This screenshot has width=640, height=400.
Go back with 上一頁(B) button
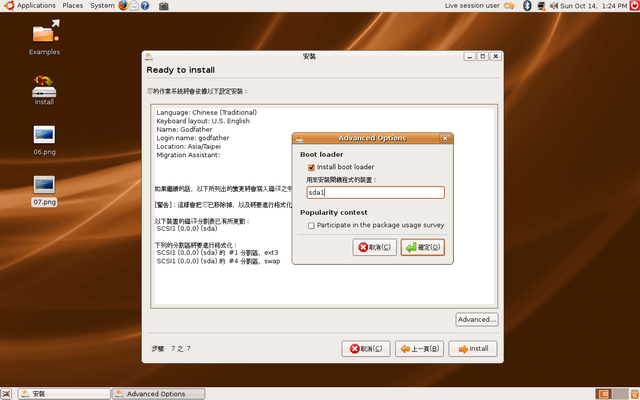(420, 349)
